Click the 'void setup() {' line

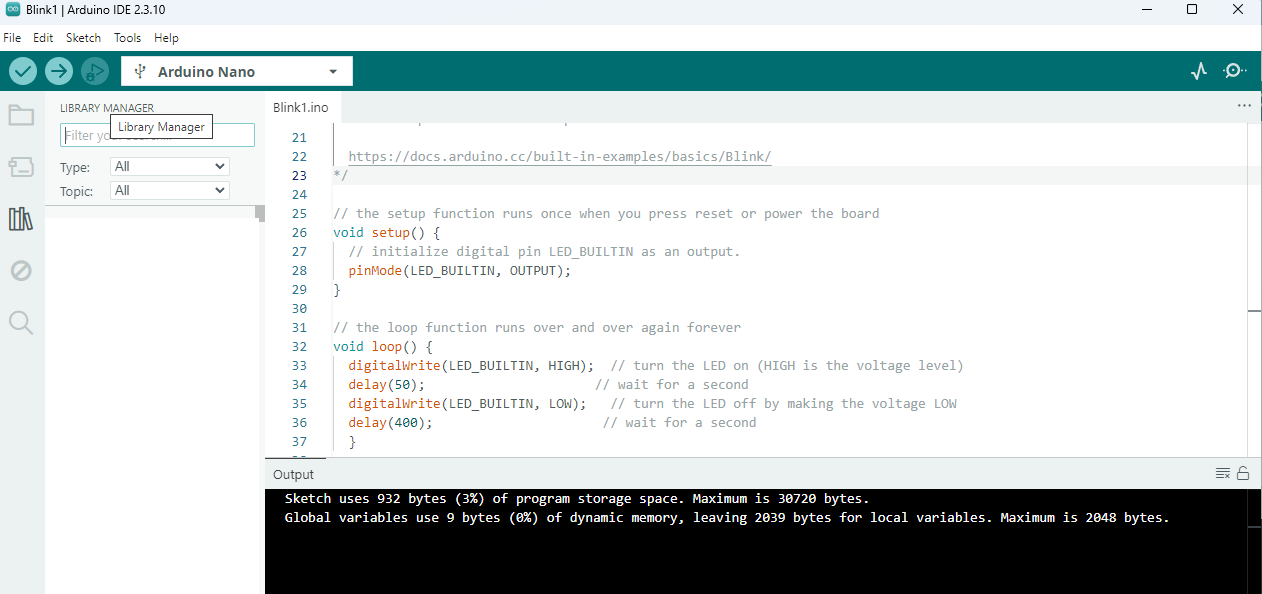(387, 233)
